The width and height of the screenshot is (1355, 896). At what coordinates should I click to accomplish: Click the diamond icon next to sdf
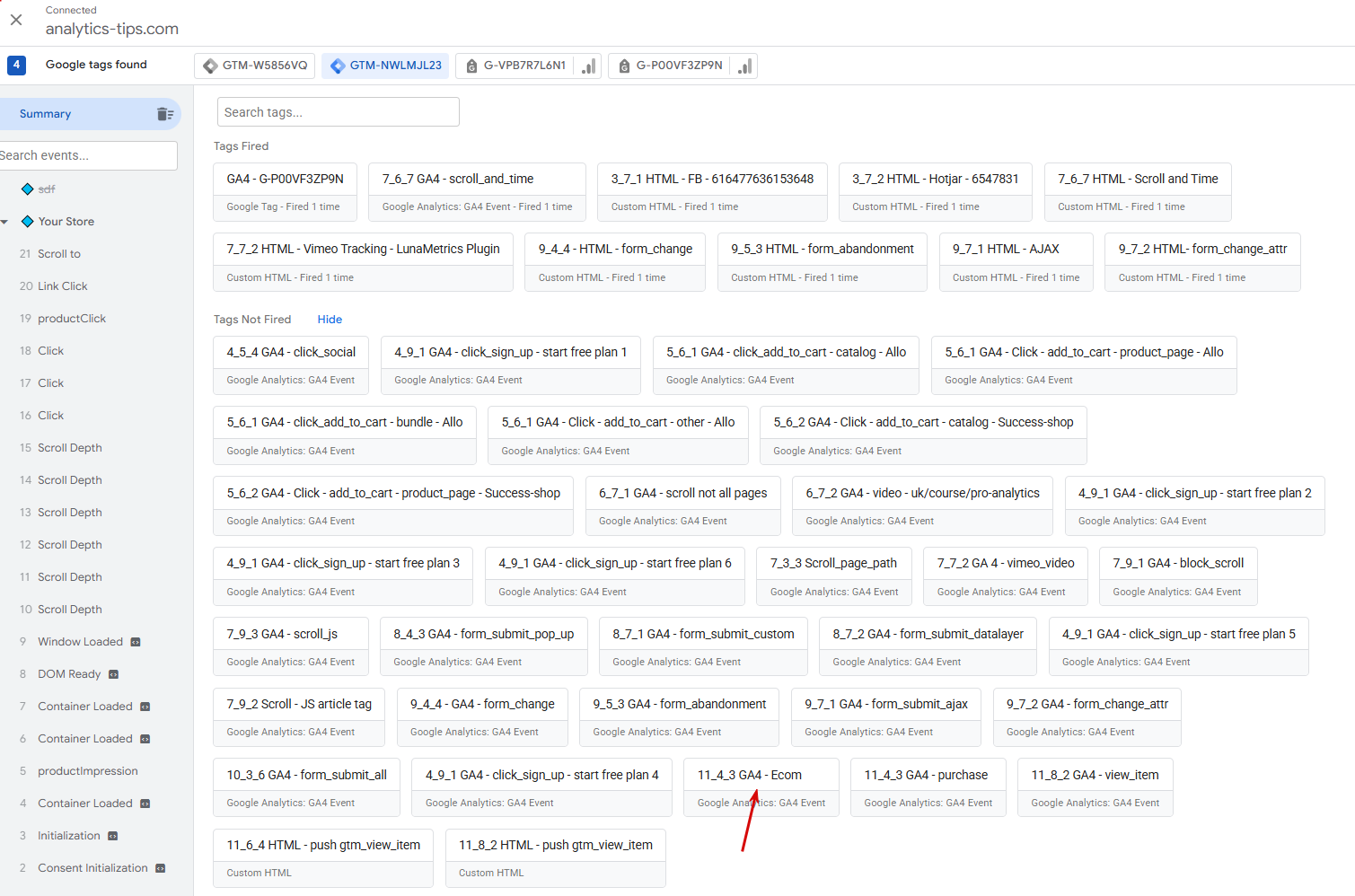click(x=27, y=189)
